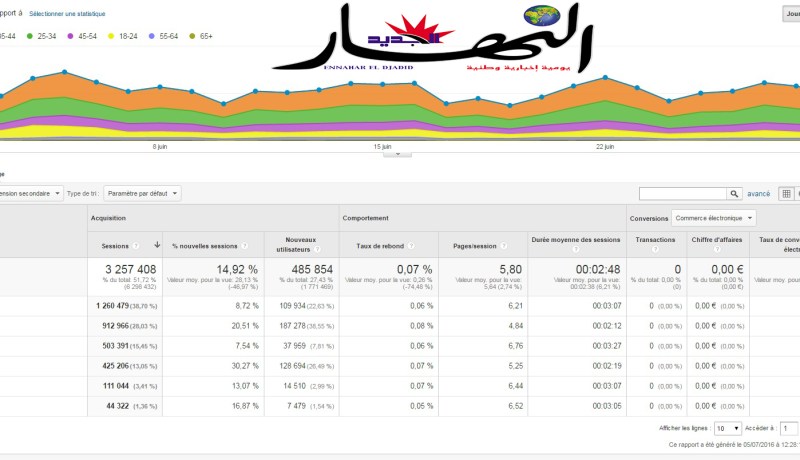Click help icon under Chiffre d'affaires

pyautogui.click(x=717, y=249)
